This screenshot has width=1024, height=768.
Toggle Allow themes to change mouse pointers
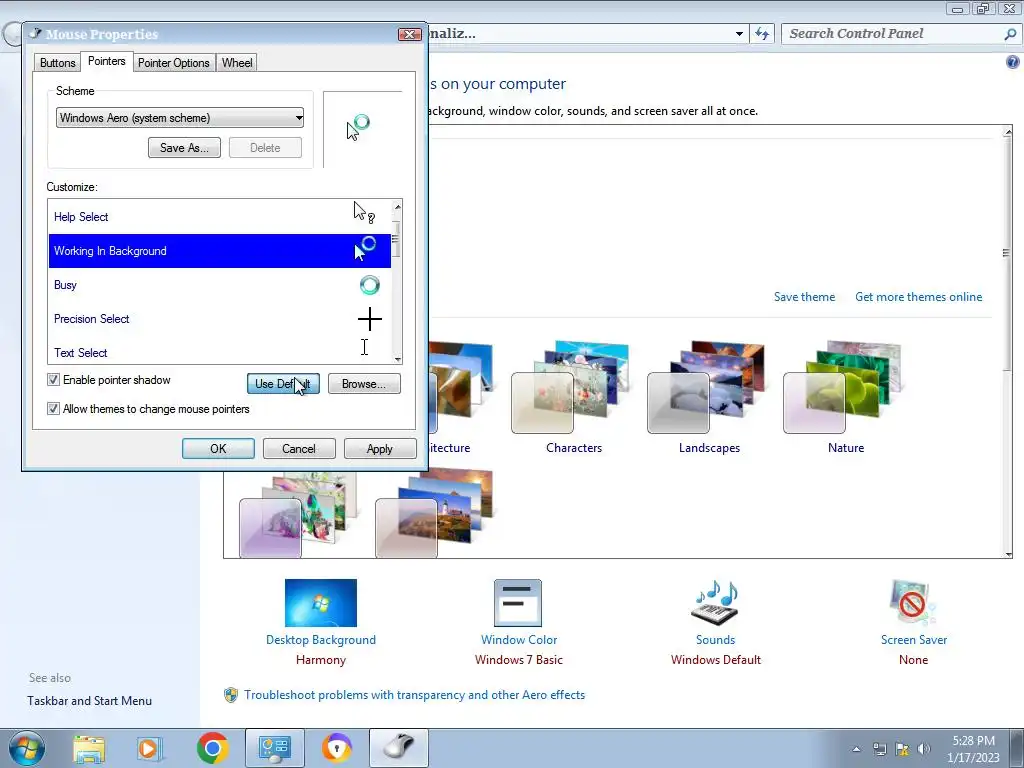(54, 409)
